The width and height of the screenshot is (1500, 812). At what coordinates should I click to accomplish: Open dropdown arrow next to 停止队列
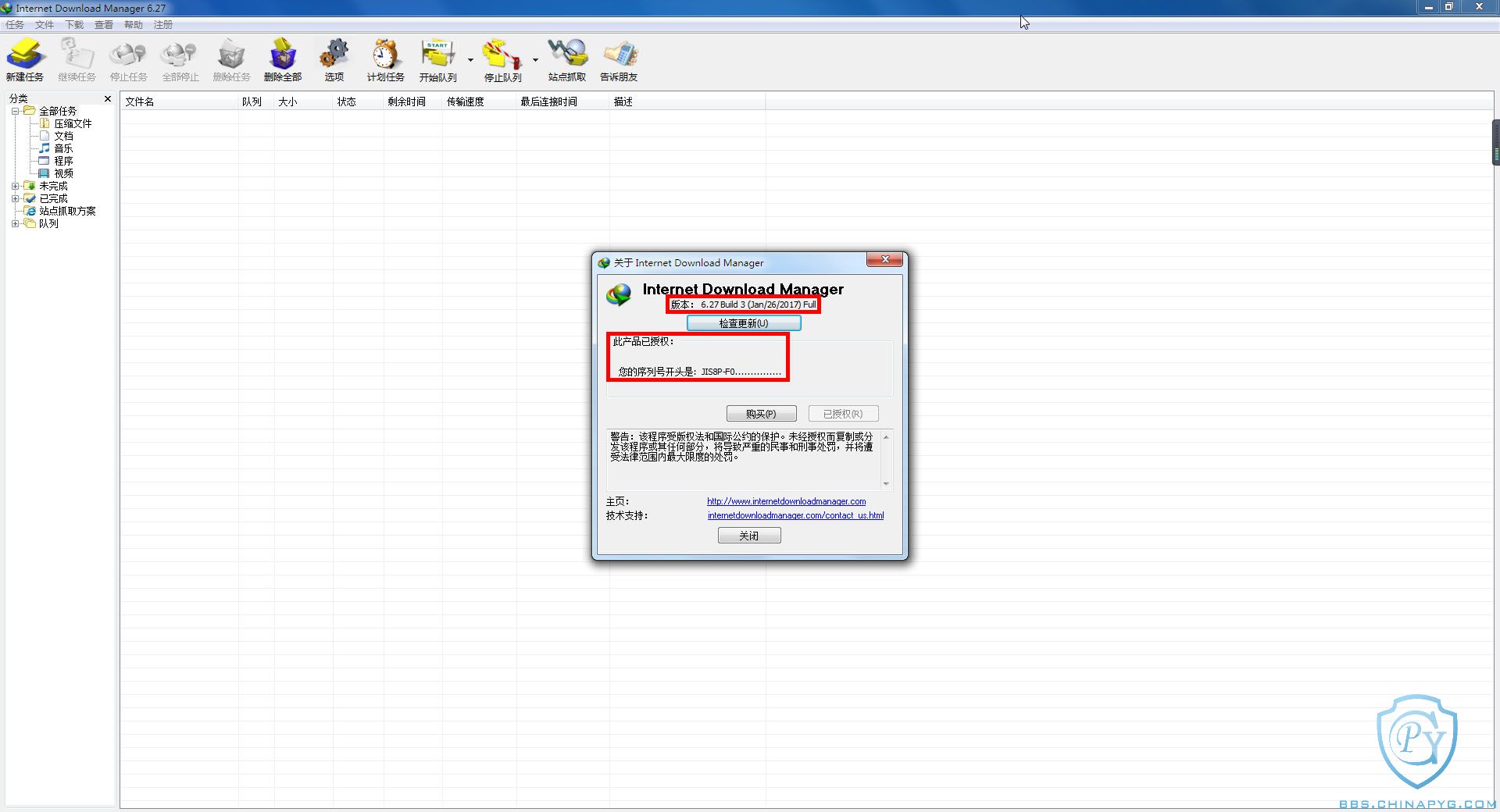535,60
